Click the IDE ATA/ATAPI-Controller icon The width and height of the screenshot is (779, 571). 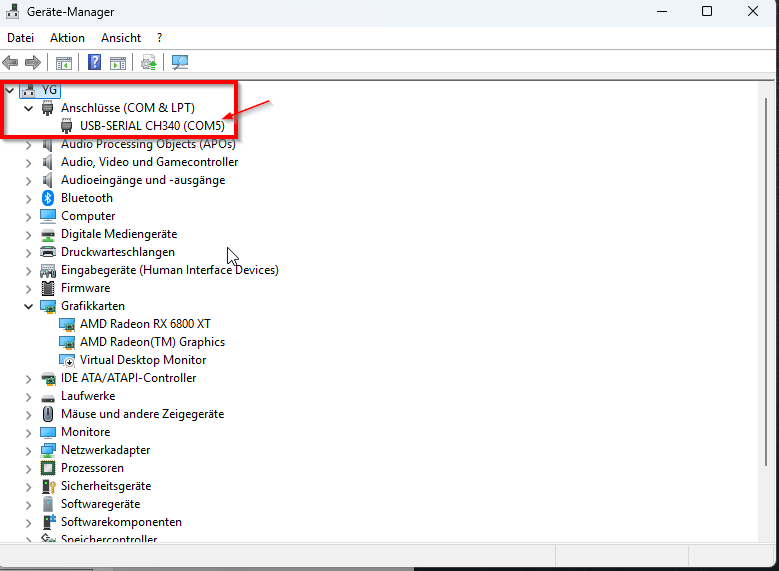48,379
